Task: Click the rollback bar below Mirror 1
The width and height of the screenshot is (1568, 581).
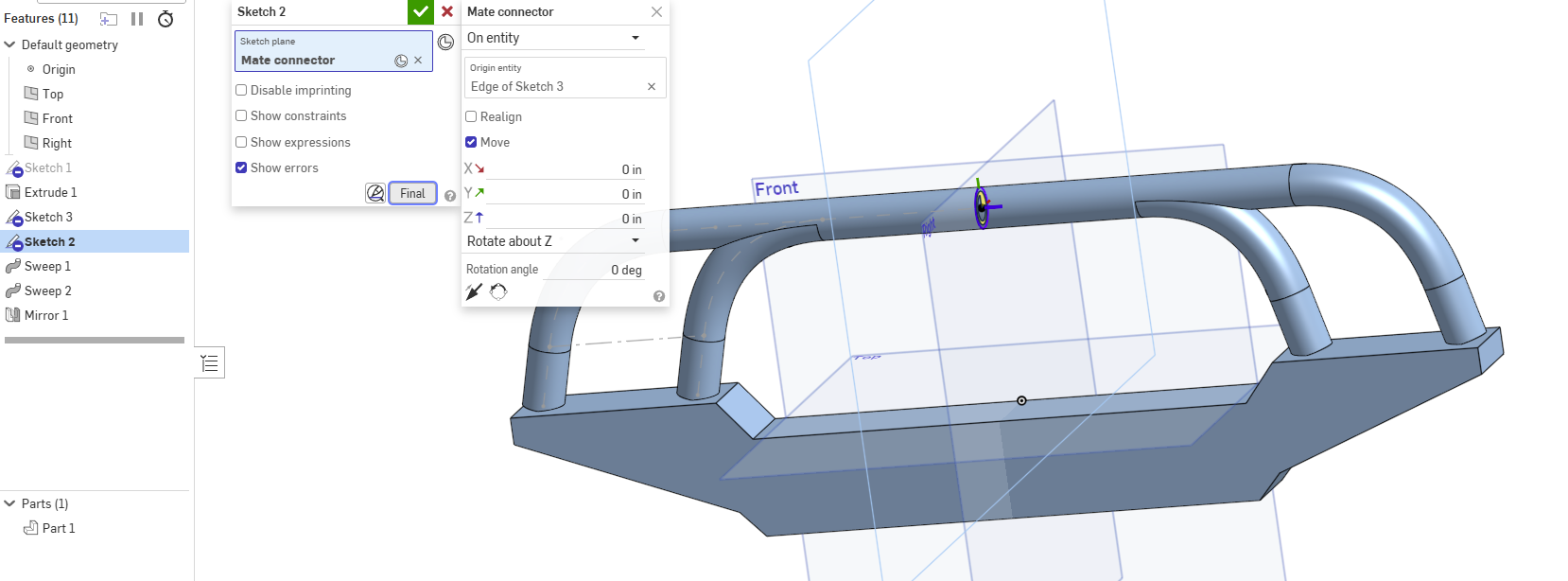Action: (x=95, y=340)
